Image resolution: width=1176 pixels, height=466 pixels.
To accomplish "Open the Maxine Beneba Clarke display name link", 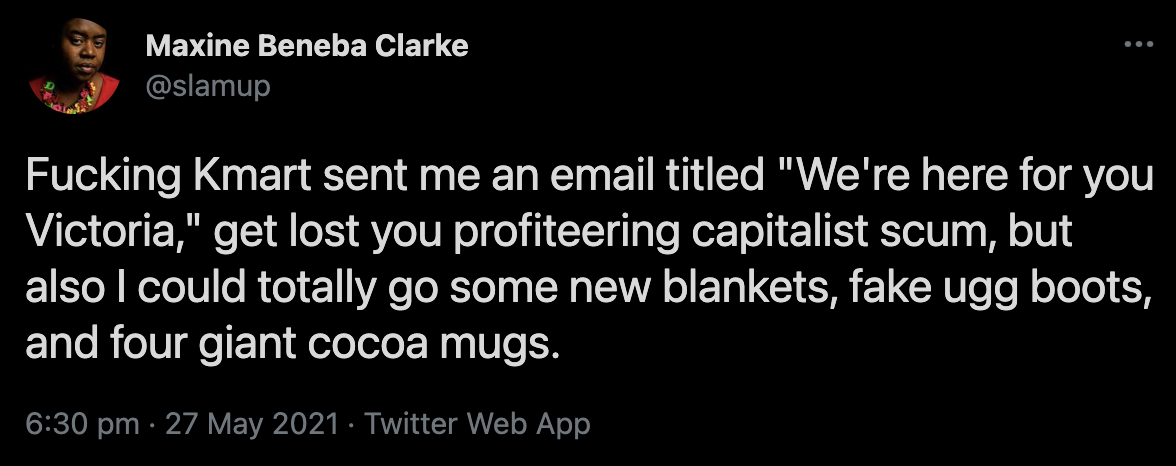I will point(307,47).
